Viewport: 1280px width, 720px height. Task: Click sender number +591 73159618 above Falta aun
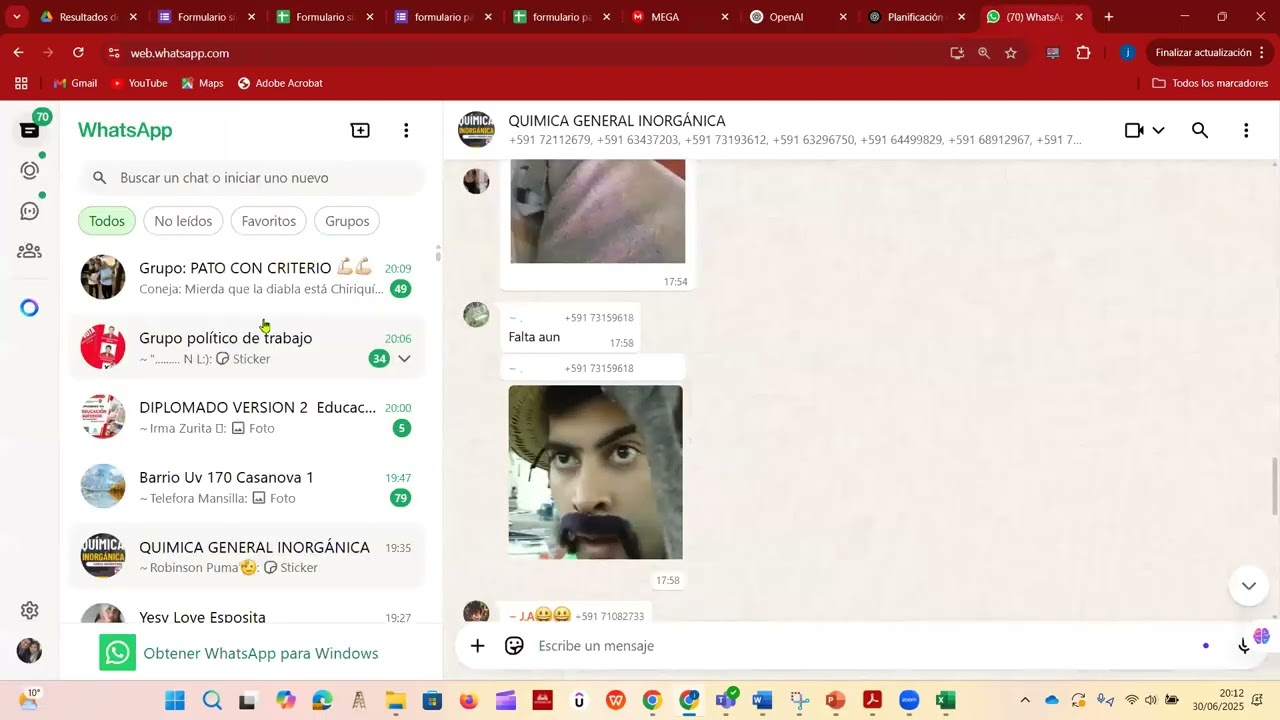click(x=599, y=318)
